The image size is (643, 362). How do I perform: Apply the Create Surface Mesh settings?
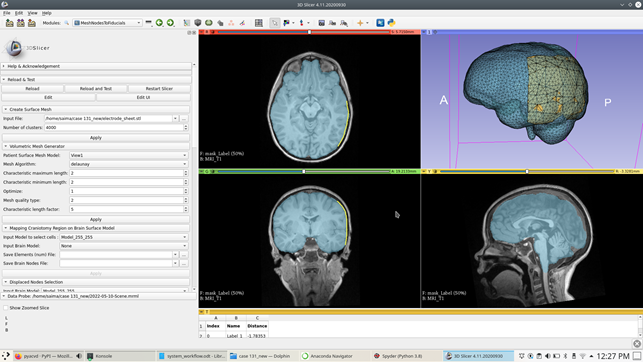tap(96, 138)
